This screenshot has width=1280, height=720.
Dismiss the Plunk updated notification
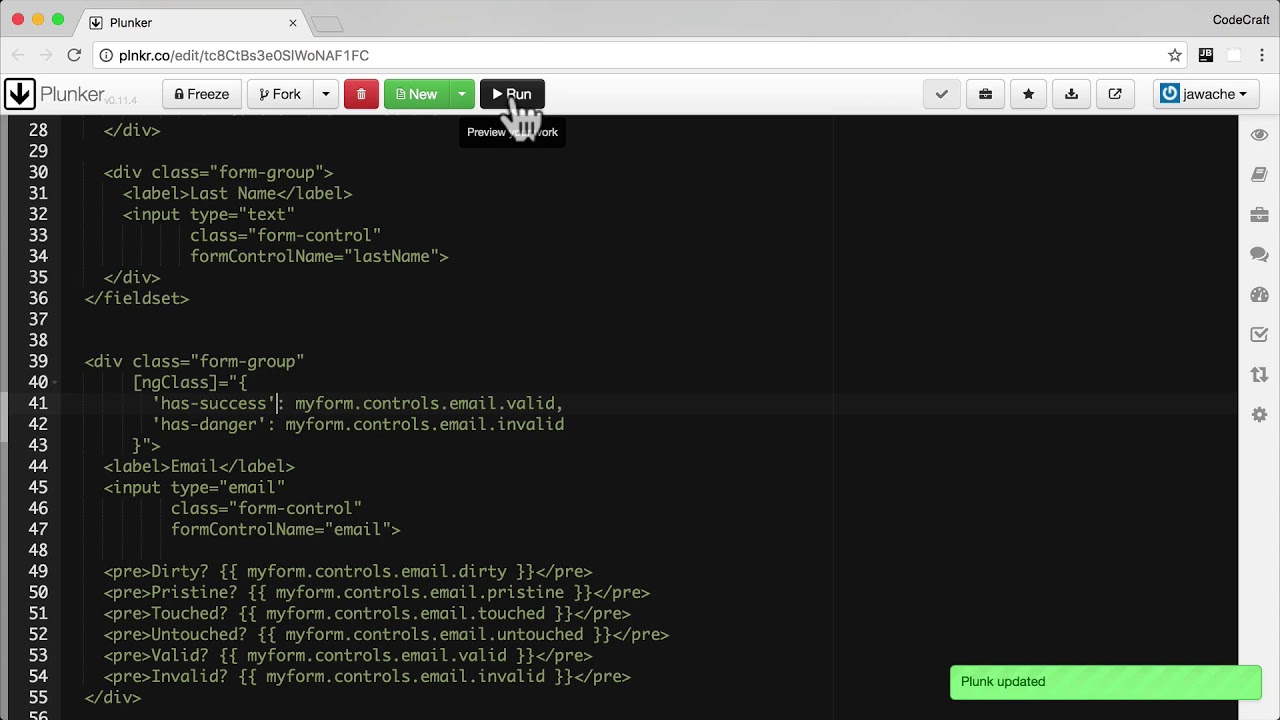click(x=1105, y=682)
